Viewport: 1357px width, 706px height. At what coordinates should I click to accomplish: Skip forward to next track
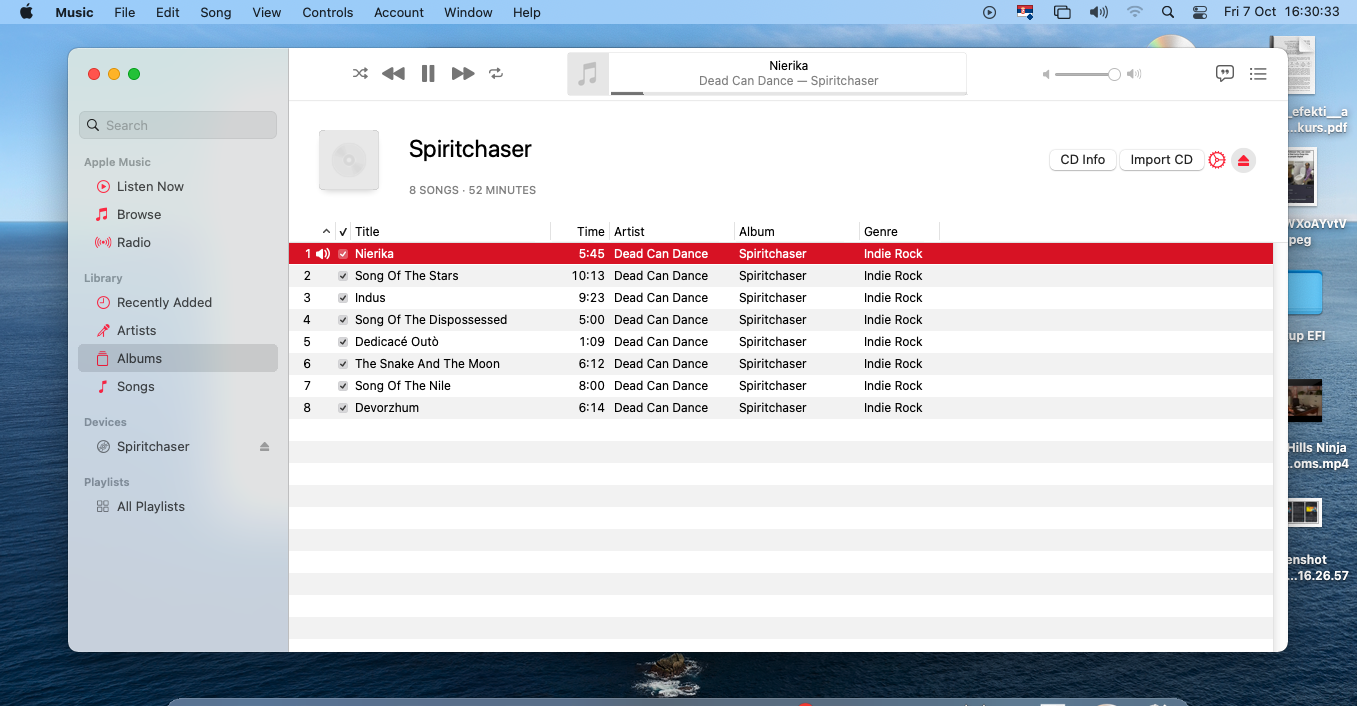click(463, 73)
